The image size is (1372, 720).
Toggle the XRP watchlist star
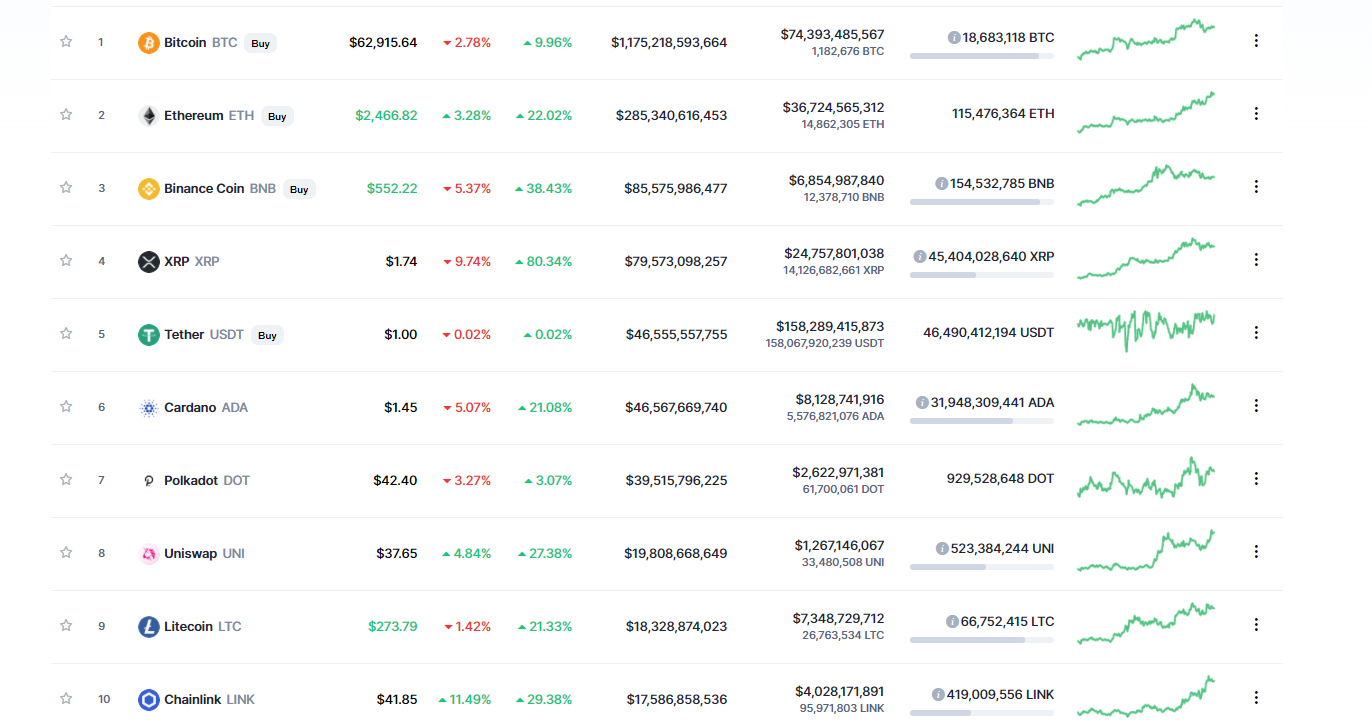[x=66, y=261]
